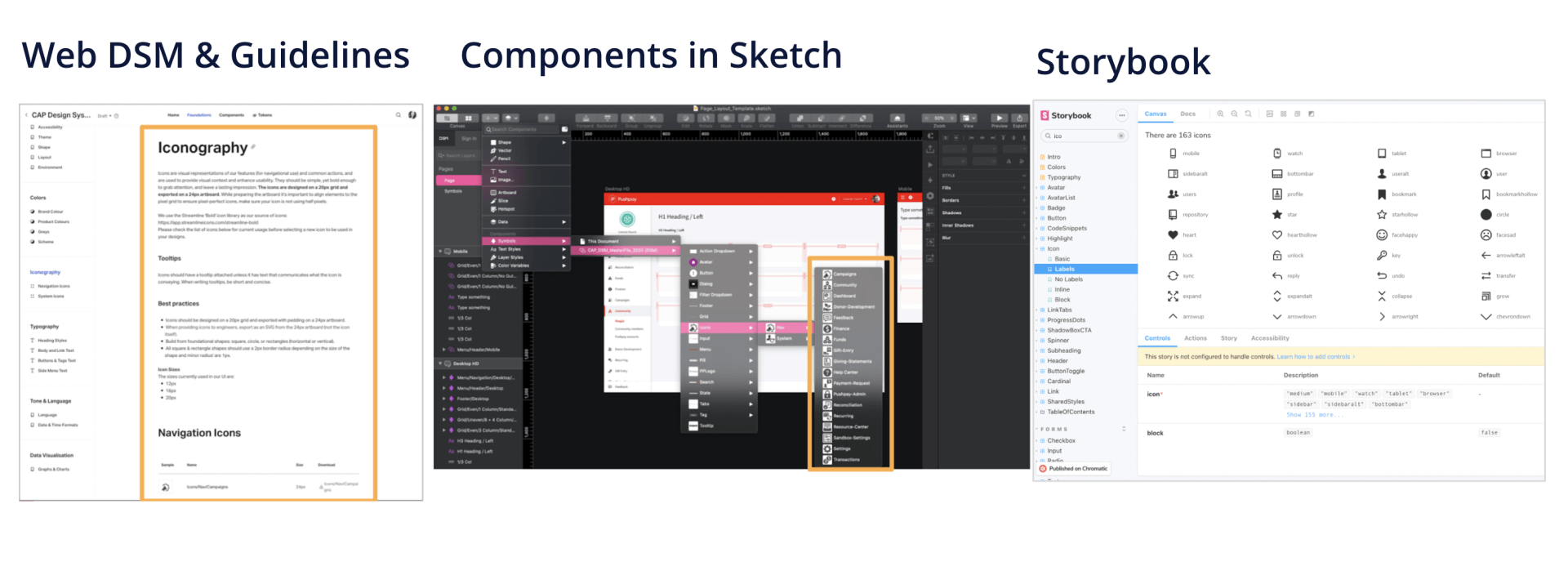Expand the Button component in Storybook sidebar
1568x571 pixels.
click(x=1037, y=218)
